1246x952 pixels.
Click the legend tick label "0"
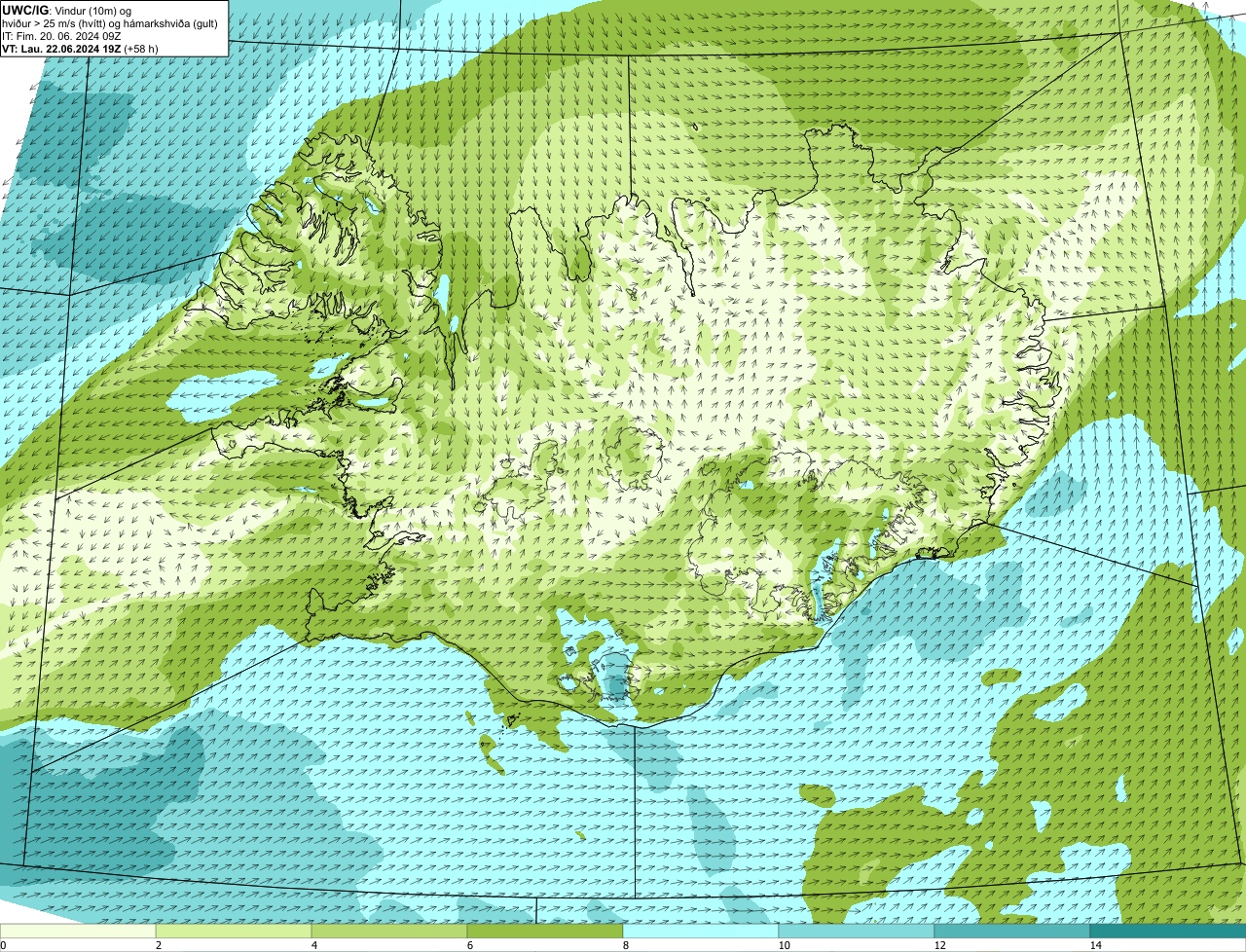click(x=3, y=945)
